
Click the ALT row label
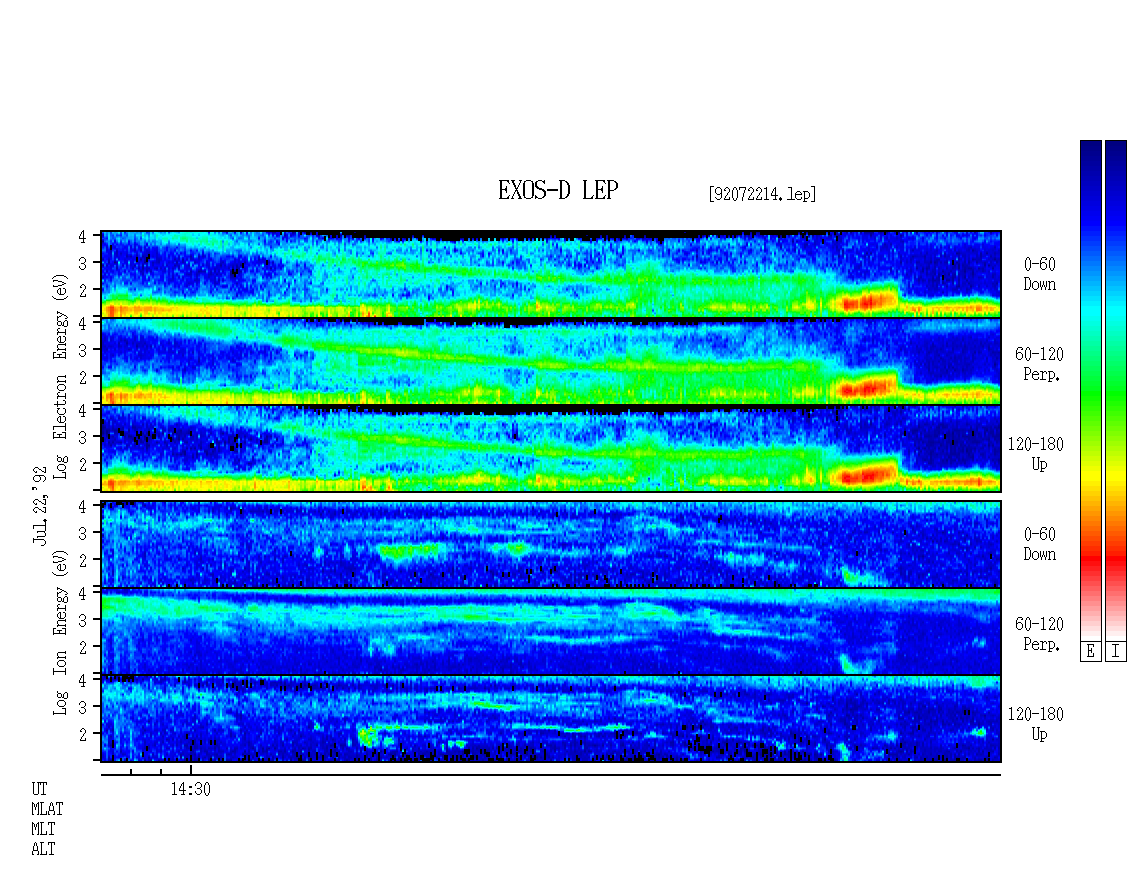click(43, 850)
